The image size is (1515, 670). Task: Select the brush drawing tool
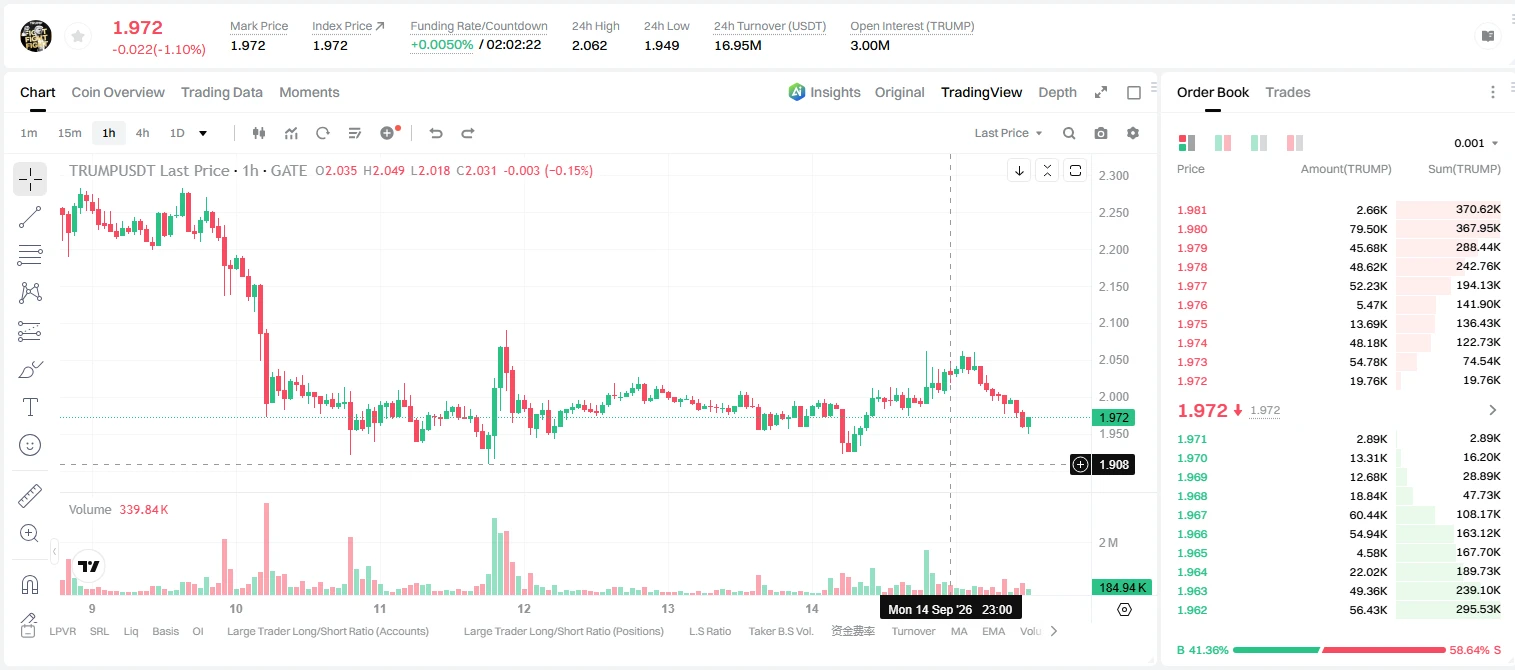(x=30, y=369)
